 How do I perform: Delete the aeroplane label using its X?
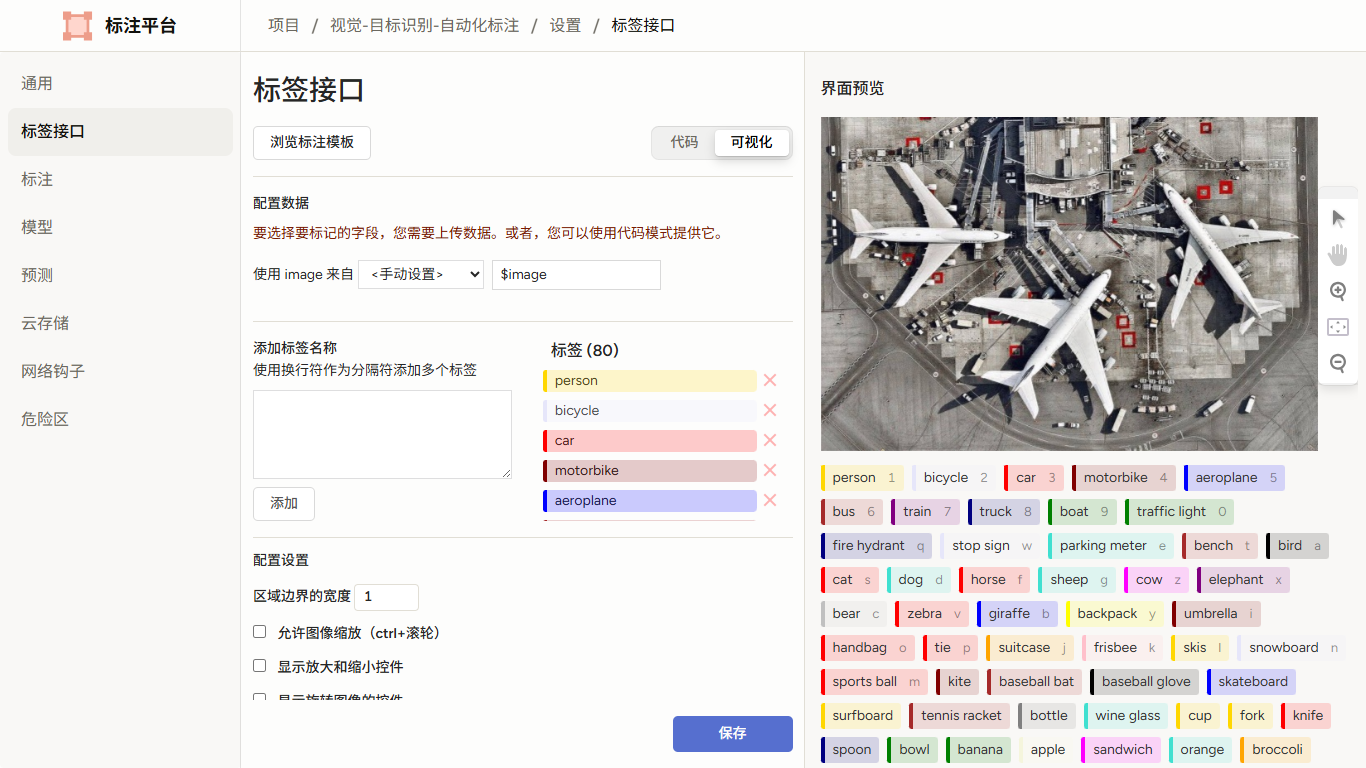click(x=770, y=500)
